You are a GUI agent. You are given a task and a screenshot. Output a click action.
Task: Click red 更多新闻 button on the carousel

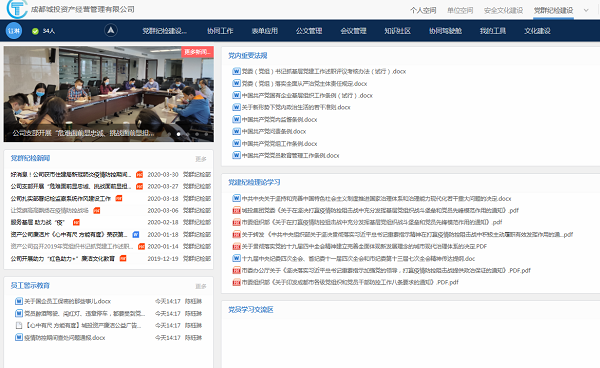197,52
